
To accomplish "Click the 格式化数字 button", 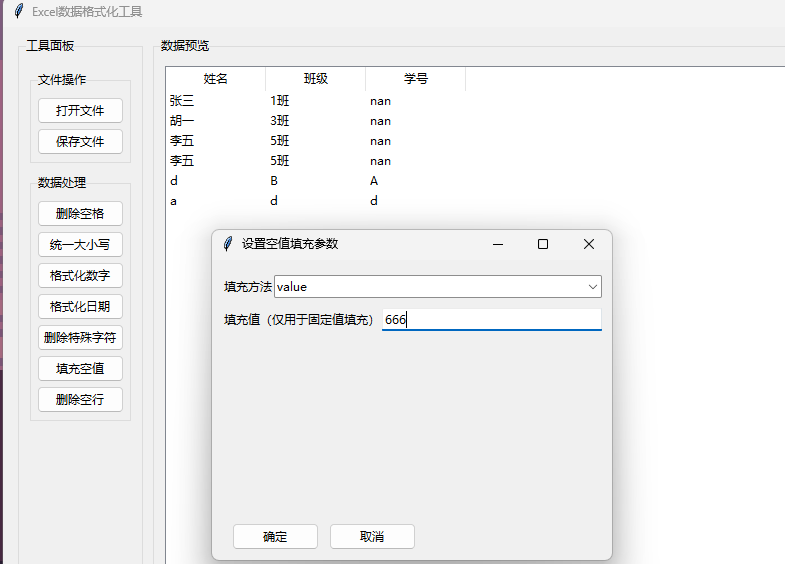I will [80, 276].
